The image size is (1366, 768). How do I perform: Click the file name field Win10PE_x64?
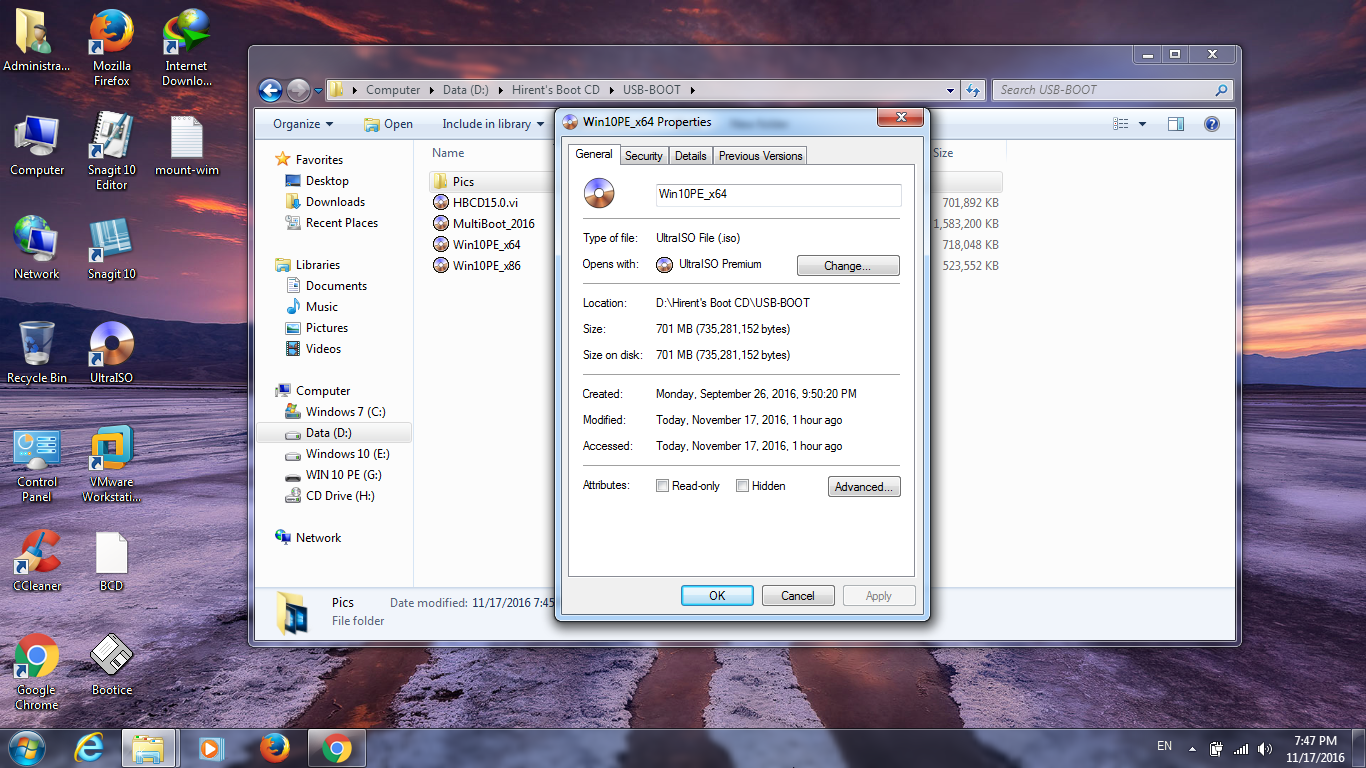(778, 195)
